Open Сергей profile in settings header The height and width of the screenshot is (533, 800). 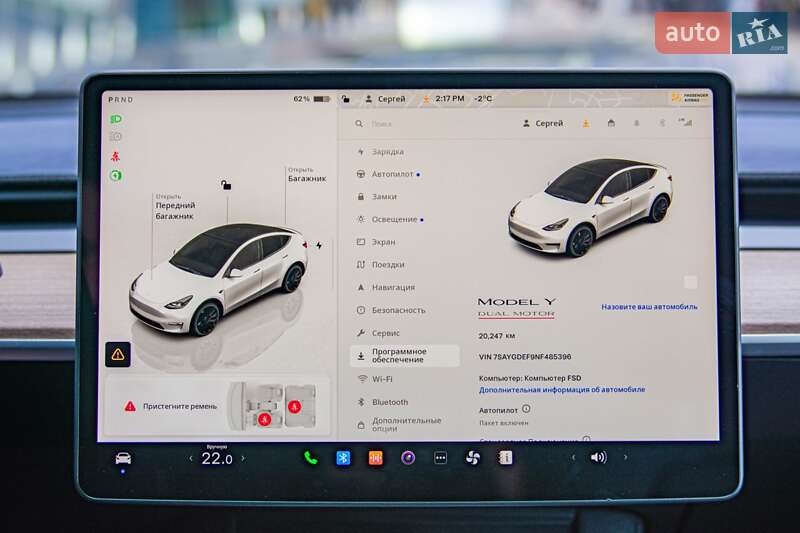(x=543, y=123)
